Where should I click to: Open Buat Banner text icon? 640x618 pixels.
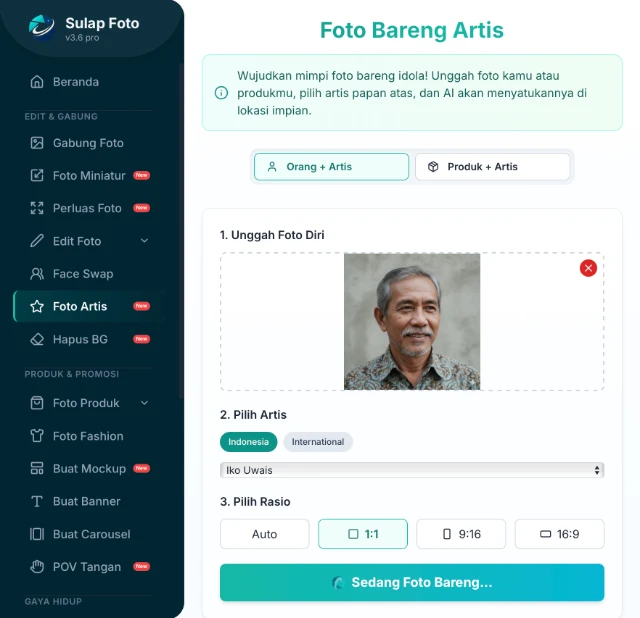click(37, 501)
